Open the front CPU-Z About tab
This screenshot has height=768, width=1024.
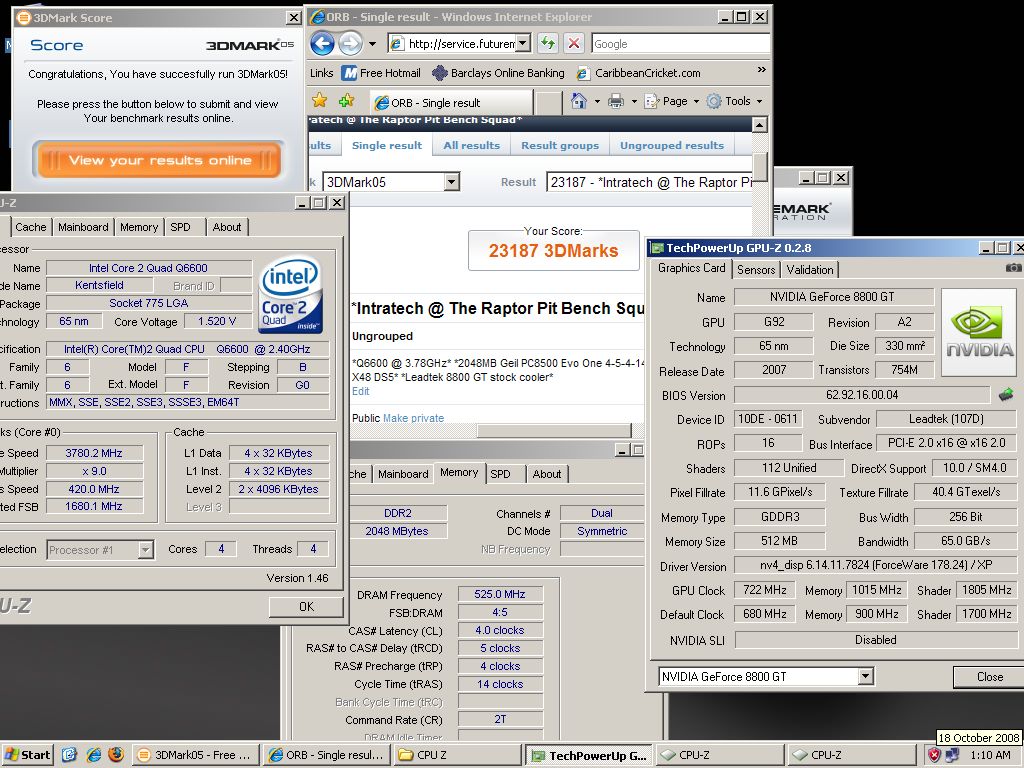227,227
